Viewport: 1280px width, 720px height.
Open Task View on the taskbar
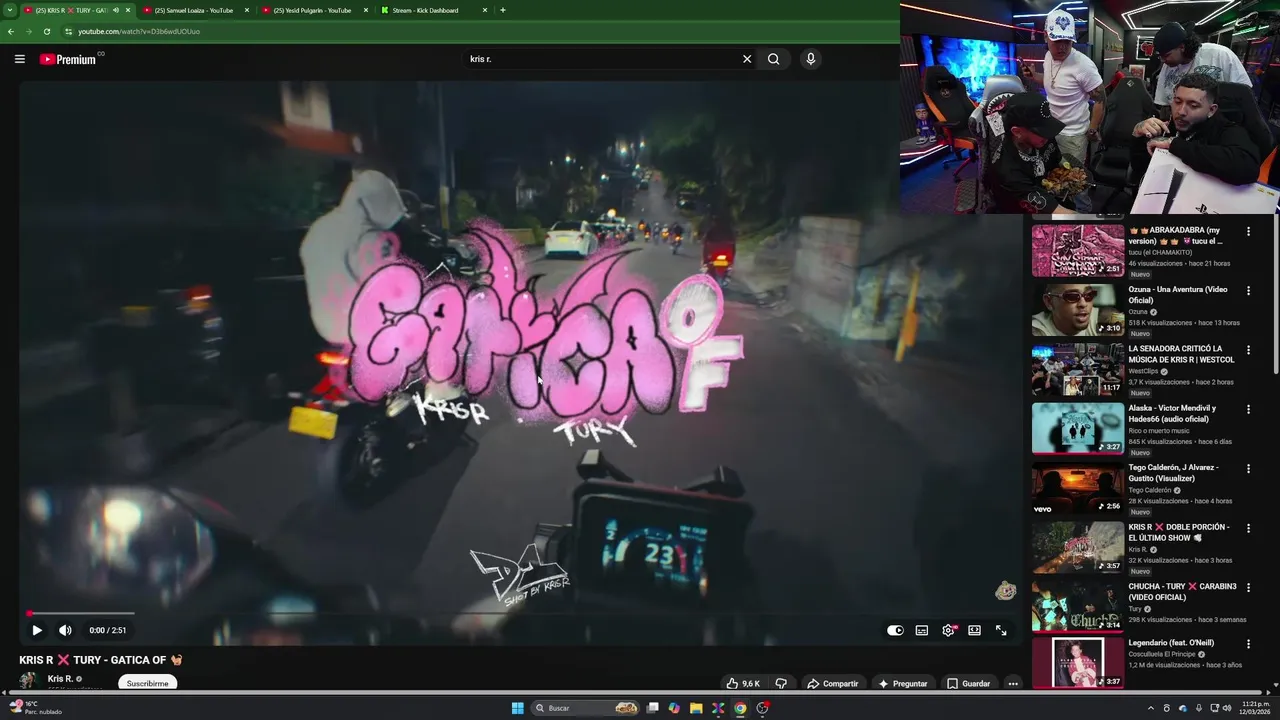click(652, 708)
